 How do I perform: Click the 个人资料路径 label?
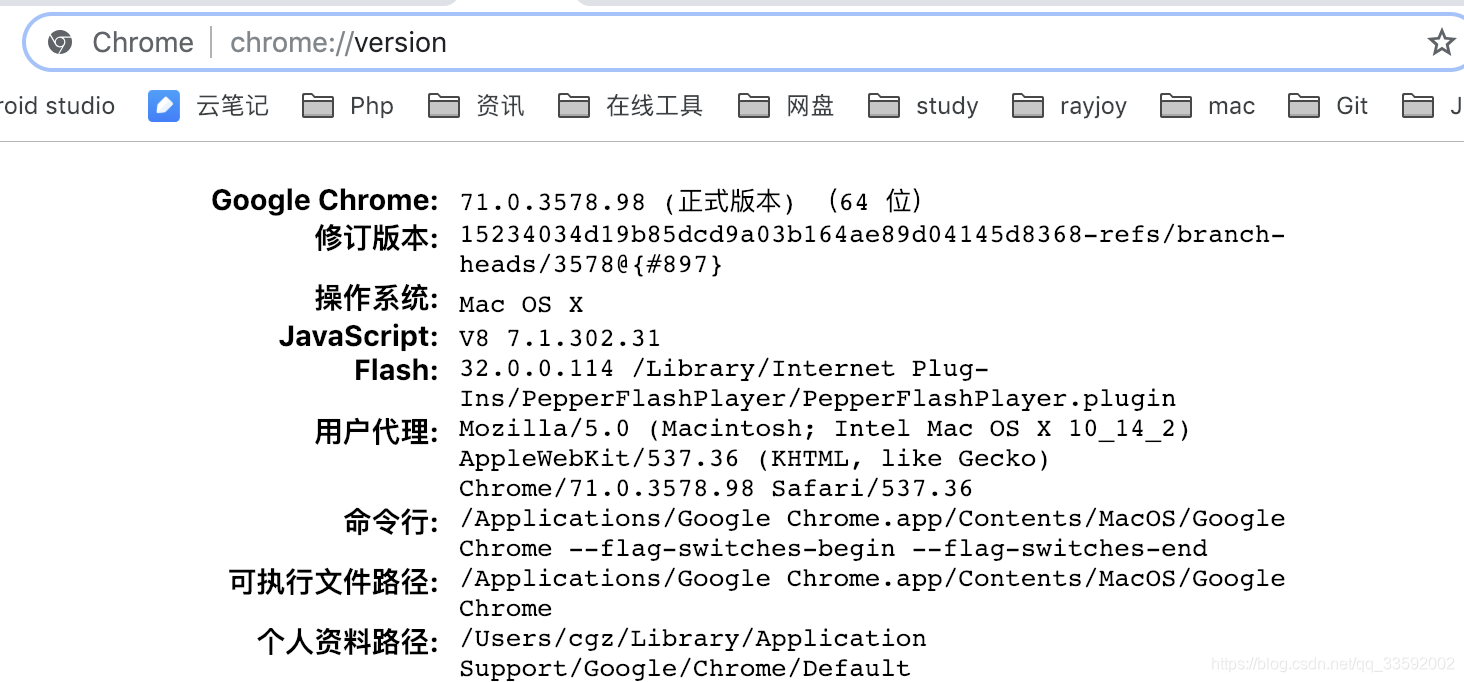(348, 642)
